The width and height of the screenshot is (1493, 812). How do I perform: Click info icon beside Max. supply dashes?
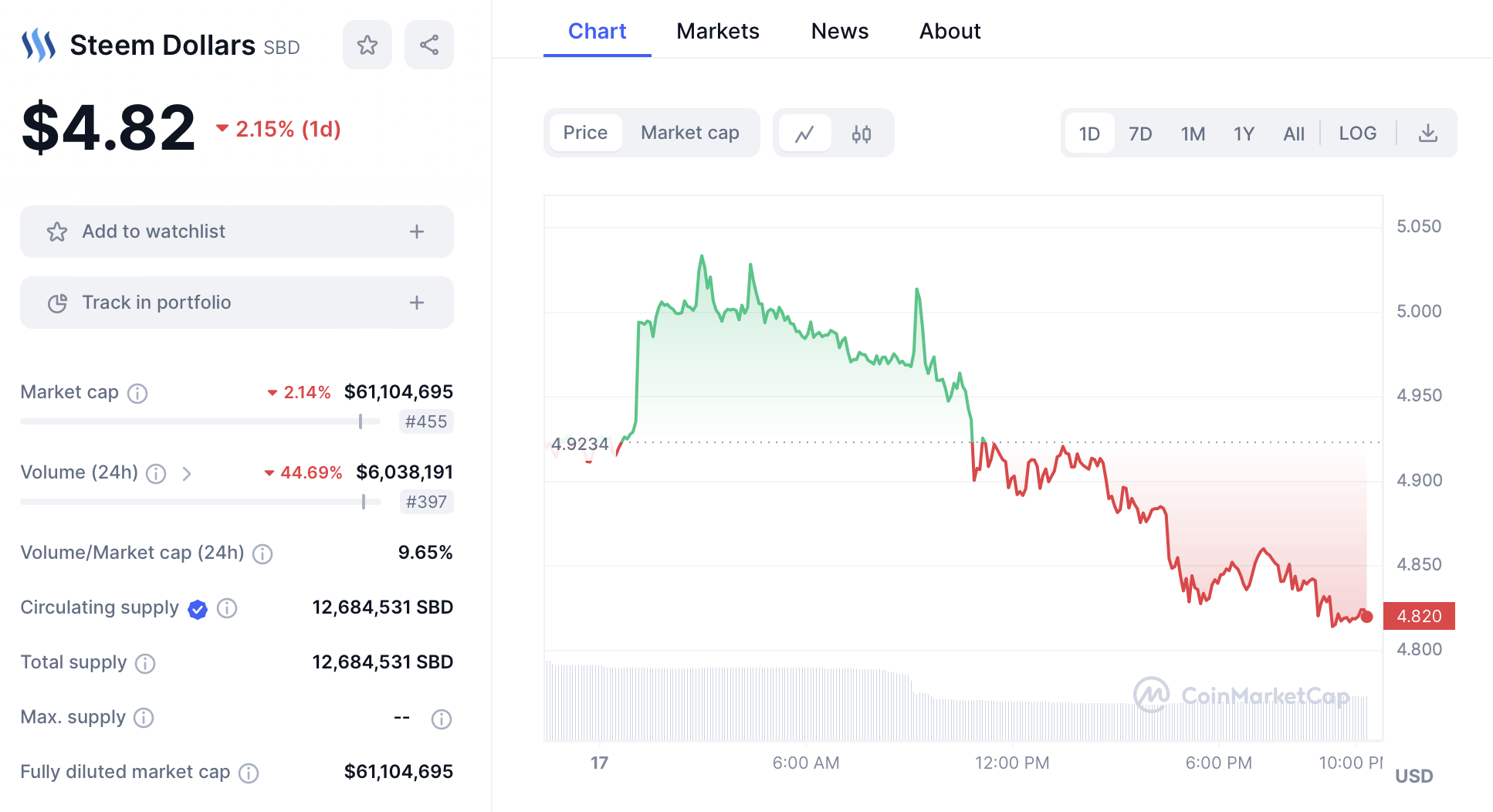pos(441,719)
